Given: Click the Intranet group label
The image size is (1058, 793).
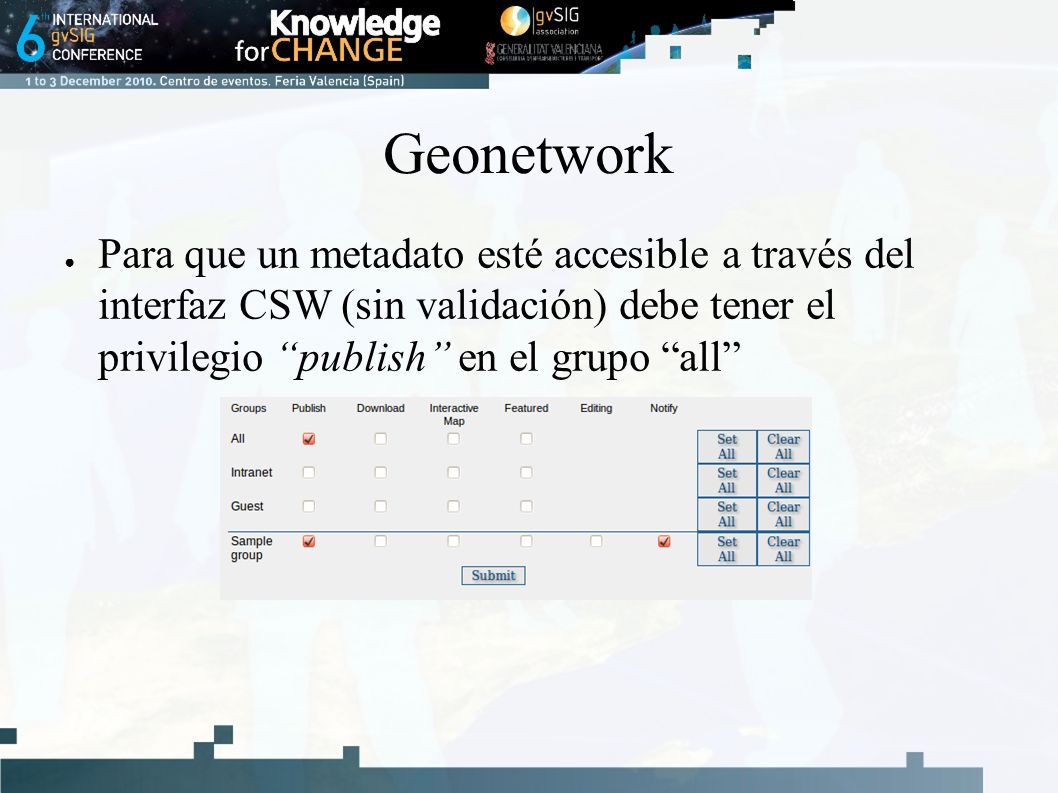Looking at the screenshot, I should pyautogui.click(x=252, y=472).
